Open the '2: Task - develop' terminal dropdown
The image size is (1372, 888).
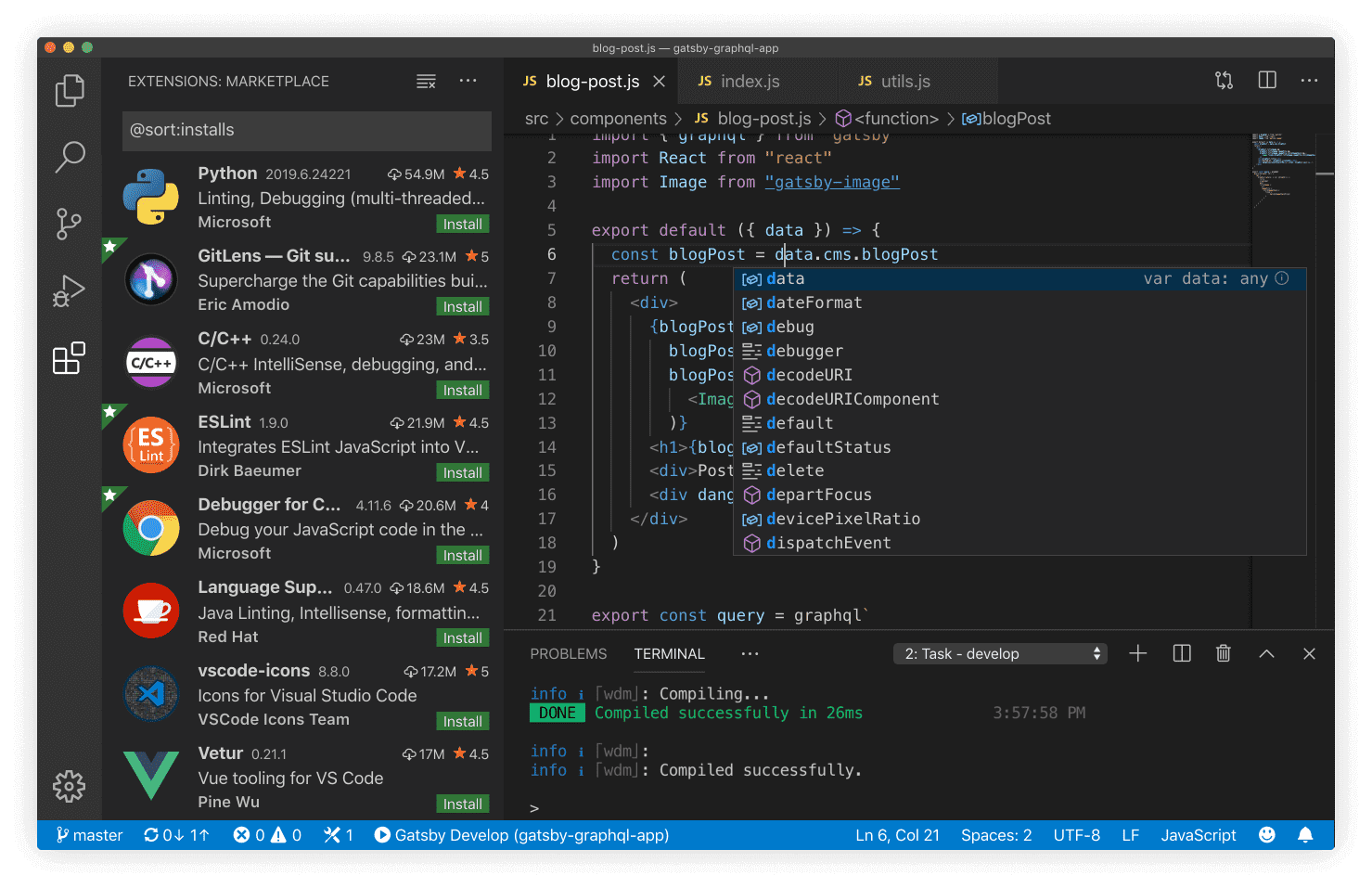pyautogui.click(x=999, y=653)
